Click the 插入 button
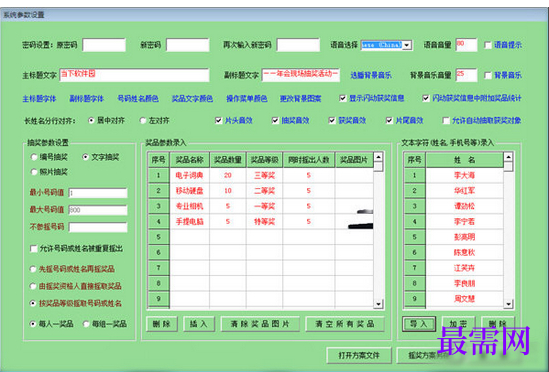This screenshot has width=549, height=372. point(199,324)
